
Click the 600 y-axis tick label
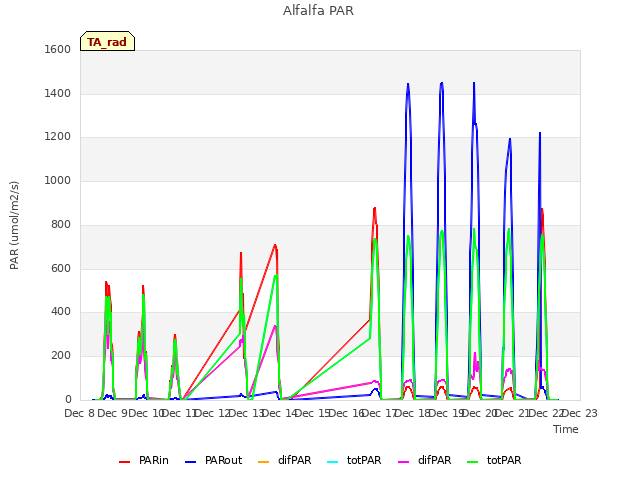tap(61, 268)
